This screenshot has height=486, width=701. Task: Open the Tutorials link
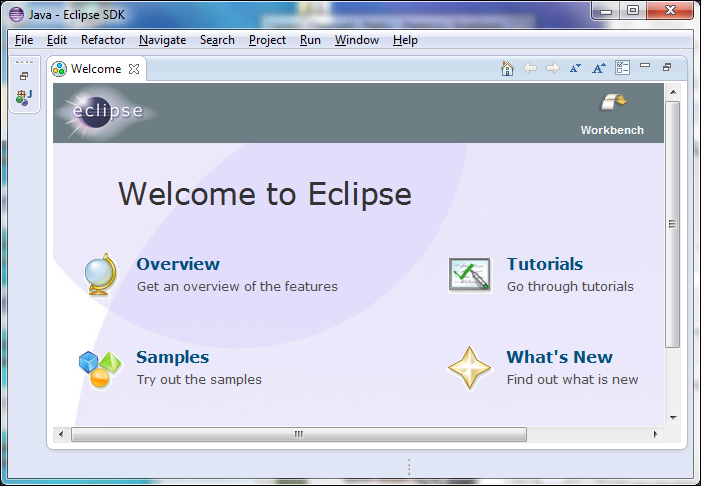tap(545, 264)
